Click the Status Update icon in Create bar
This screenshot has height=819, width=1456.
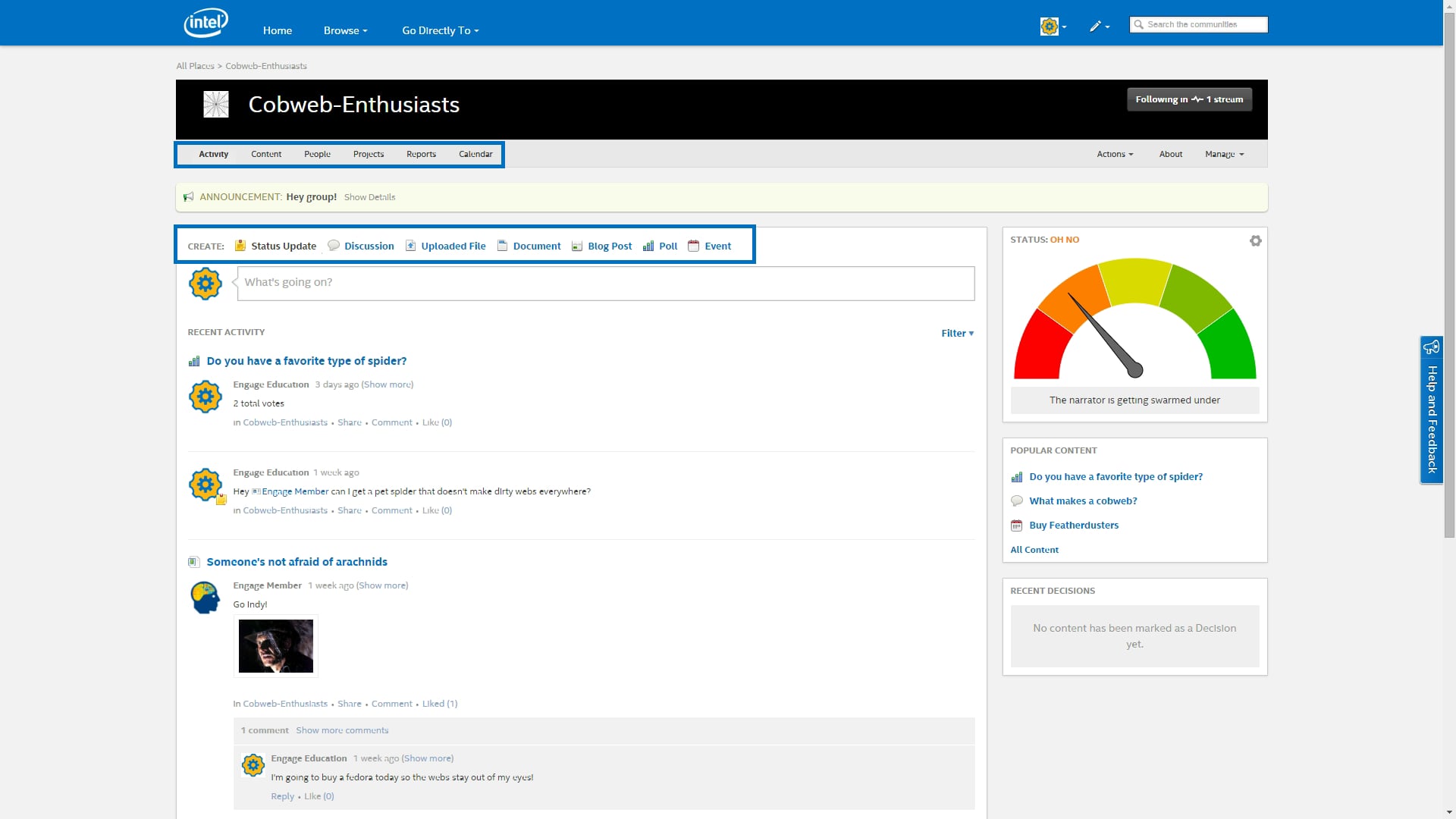tap(240, 246)
